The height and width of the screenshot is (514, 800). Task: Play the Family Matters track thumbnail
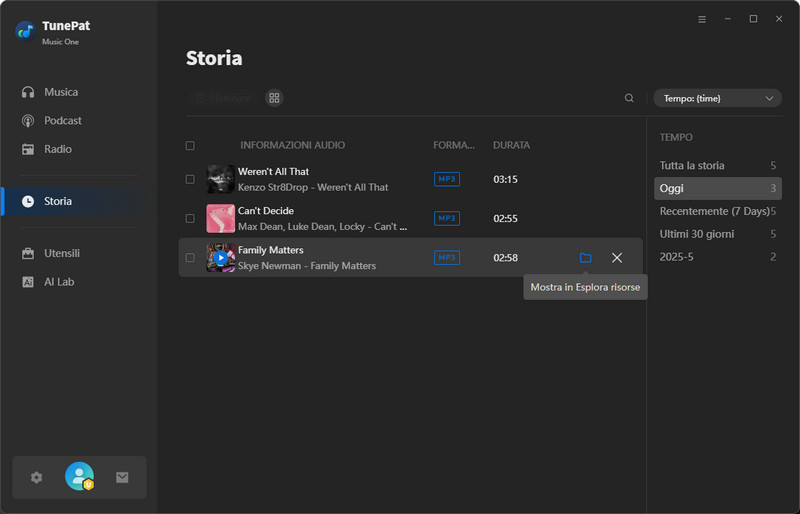[x=221, y=258]
